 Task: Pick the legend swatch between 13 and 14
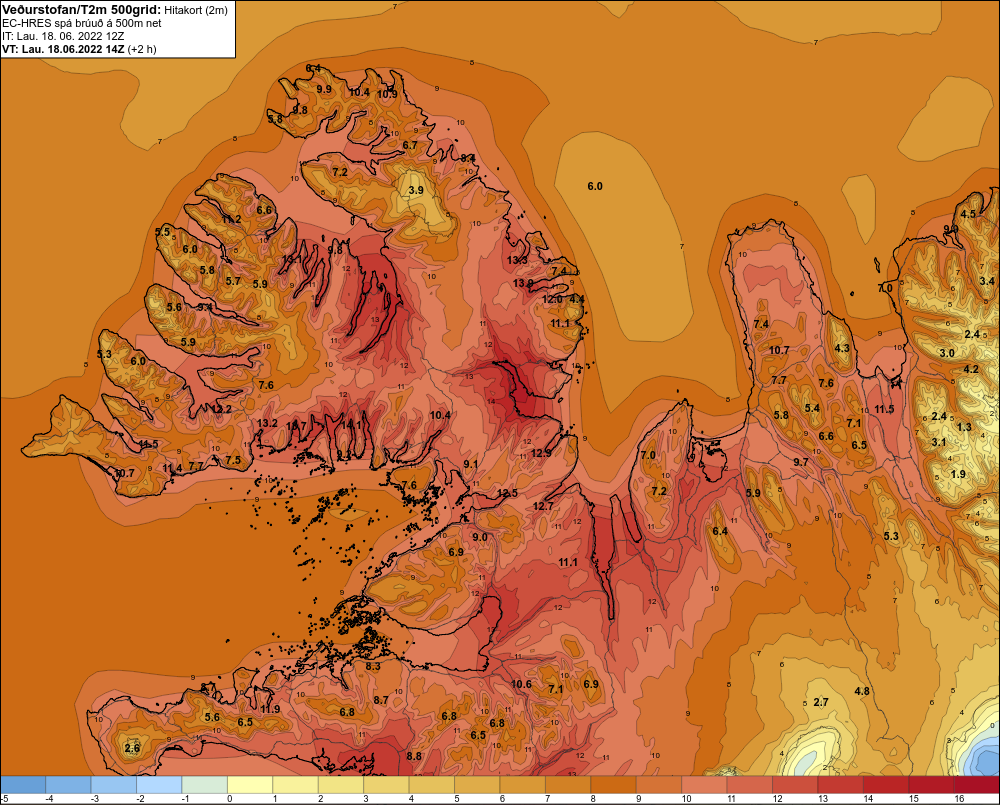[841, 785]
